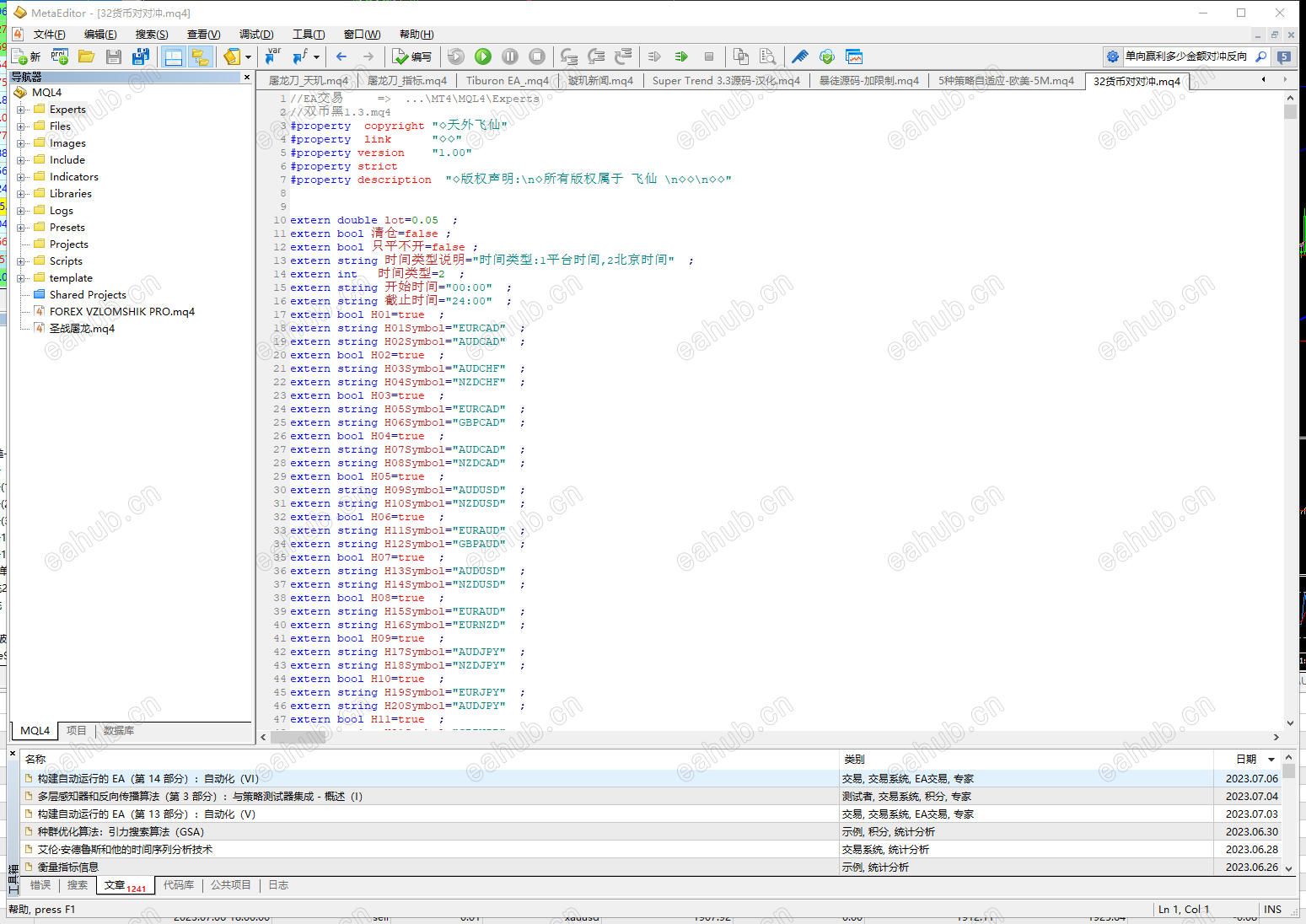Click the pause debugging button

[x=510, y=56]
